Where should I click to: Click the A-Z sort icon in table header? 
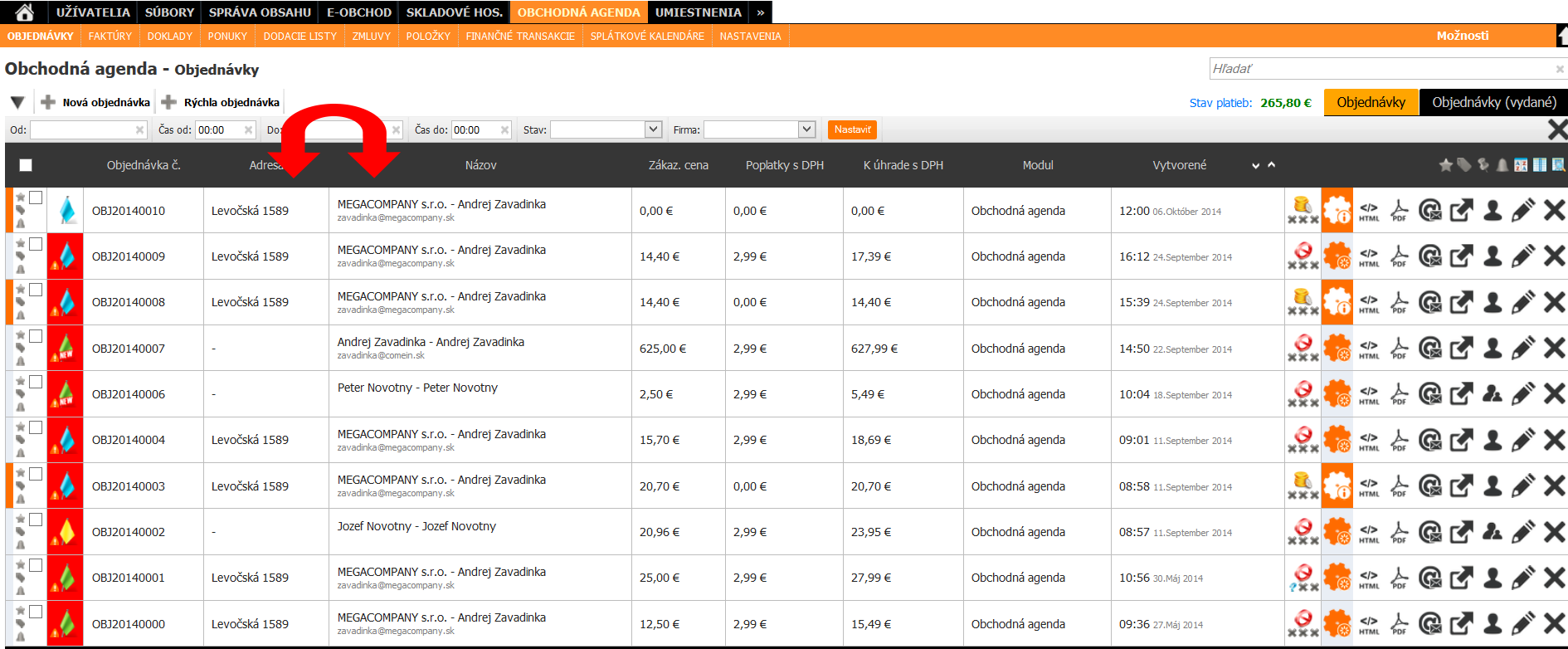click(x=1520, y=165)
